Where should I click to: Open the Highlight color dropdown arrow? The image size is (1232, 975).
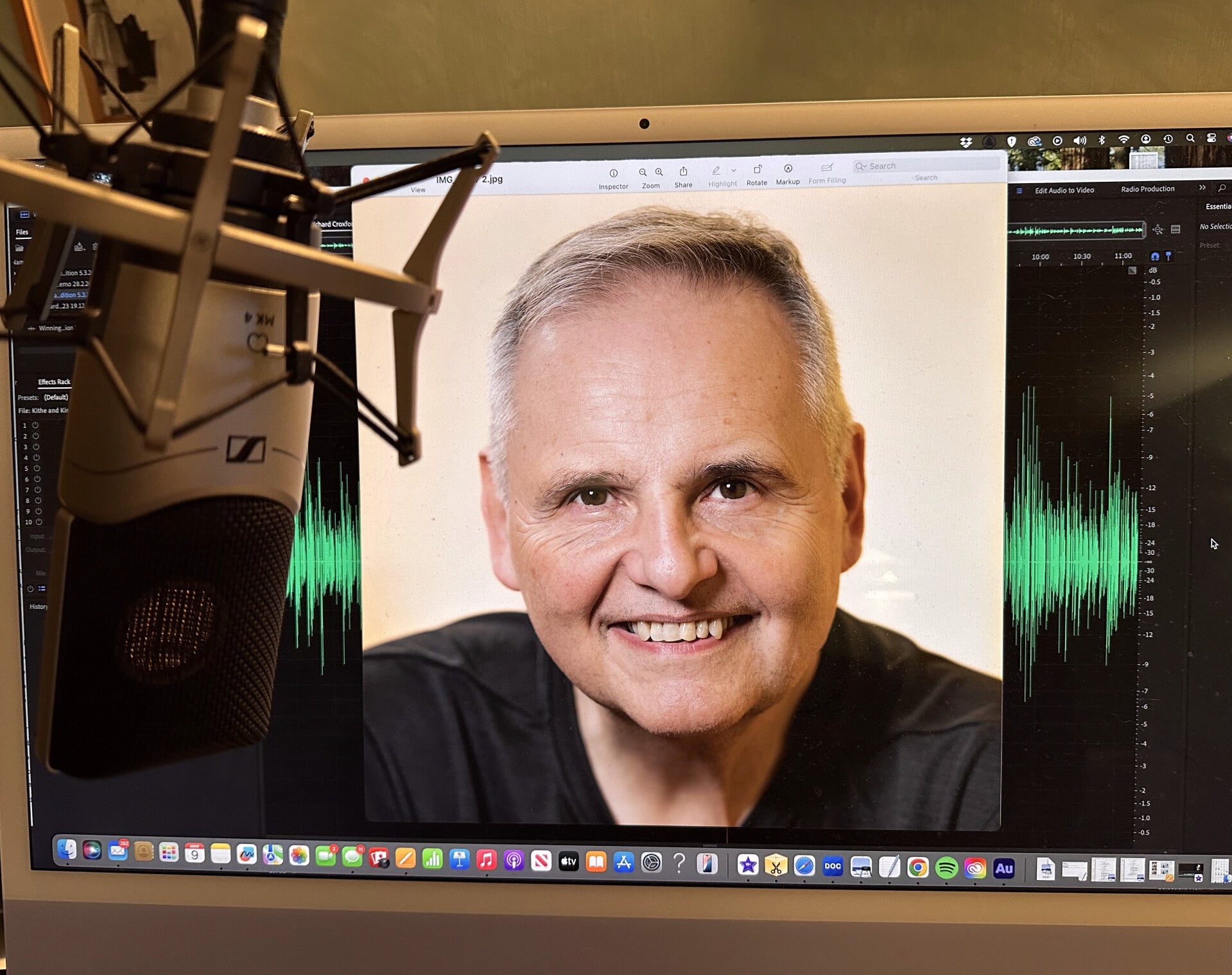[733, 171]
